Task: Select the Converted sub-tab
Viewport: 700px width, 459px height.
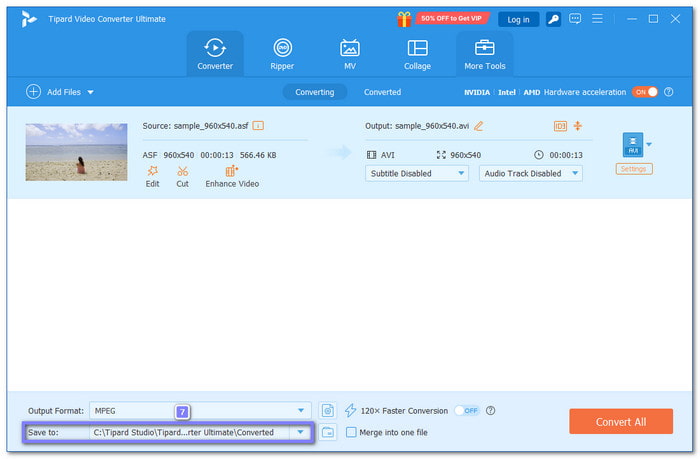Action: [382, 92]
